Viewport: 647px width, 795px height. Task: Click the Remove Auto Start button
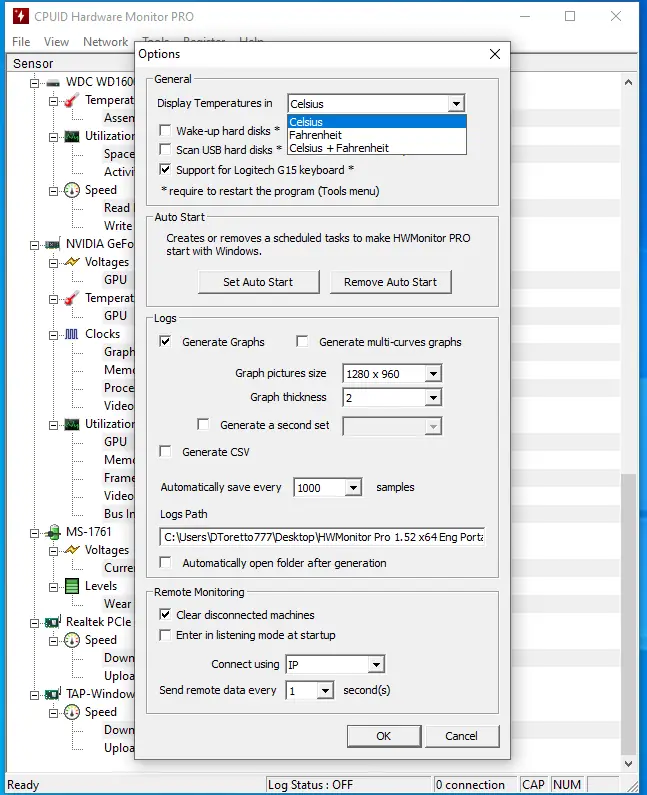390,282
